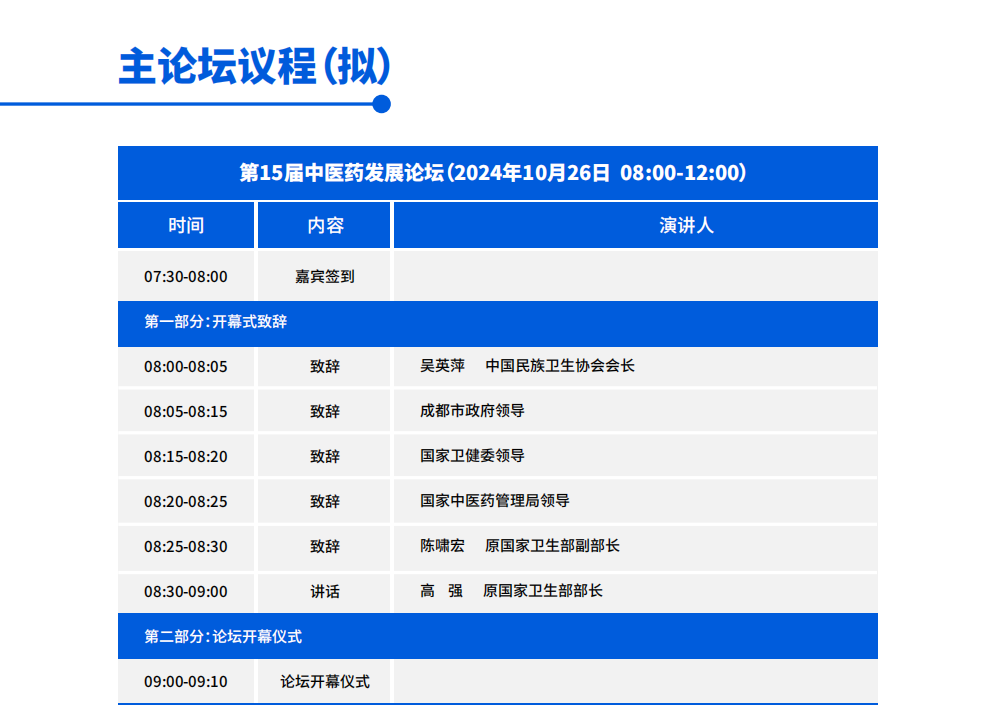Viewport: 991px width, 705px height.
Task: Click the 时间 column header
Action: tap(185, 224)
